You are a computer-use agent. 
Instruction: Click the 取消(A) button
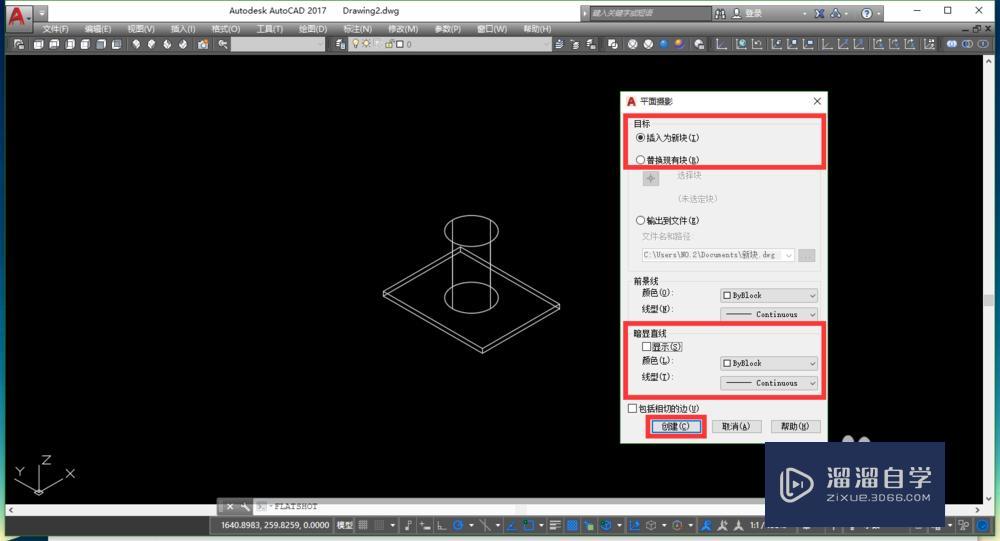coord(736,426)
